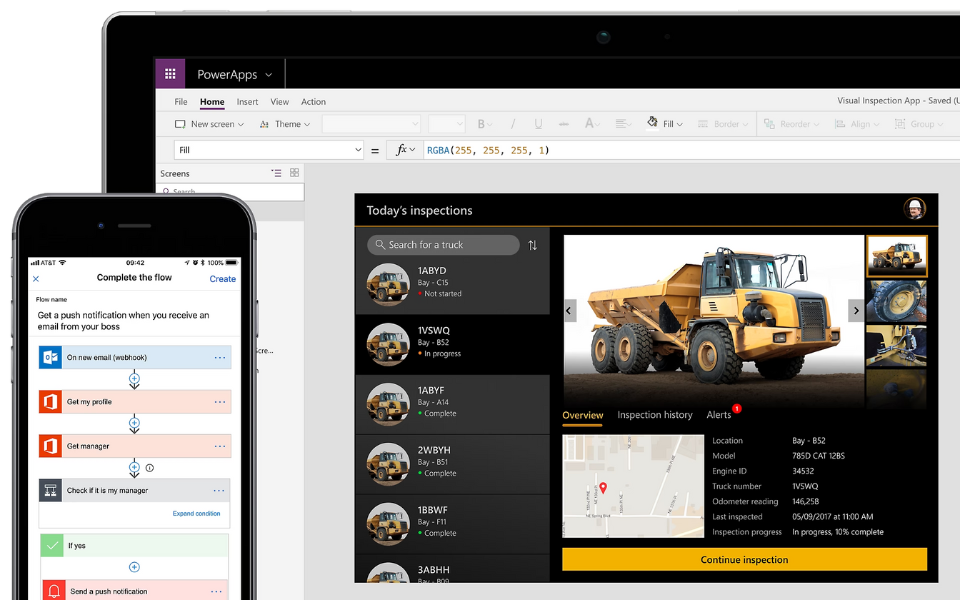The height and width of the screenshot is (600, 960).
Task: Switch to the Home ribbon tab
Action: (212, 102)
